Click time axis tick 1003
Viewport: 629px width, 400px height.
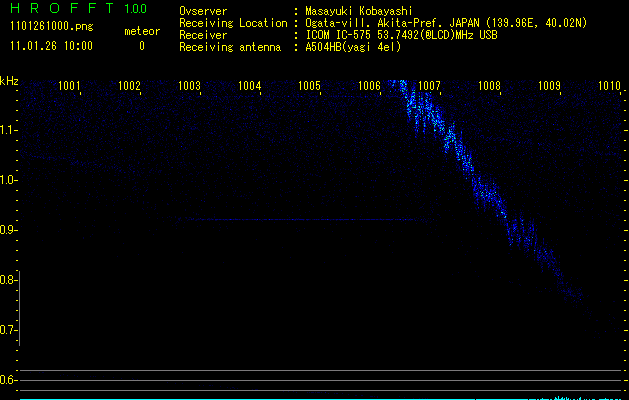click(x=189, y=85)
